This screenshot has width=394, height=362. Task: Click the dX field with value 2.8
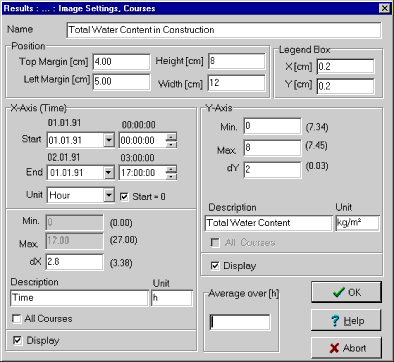click(x=74, y=262)
